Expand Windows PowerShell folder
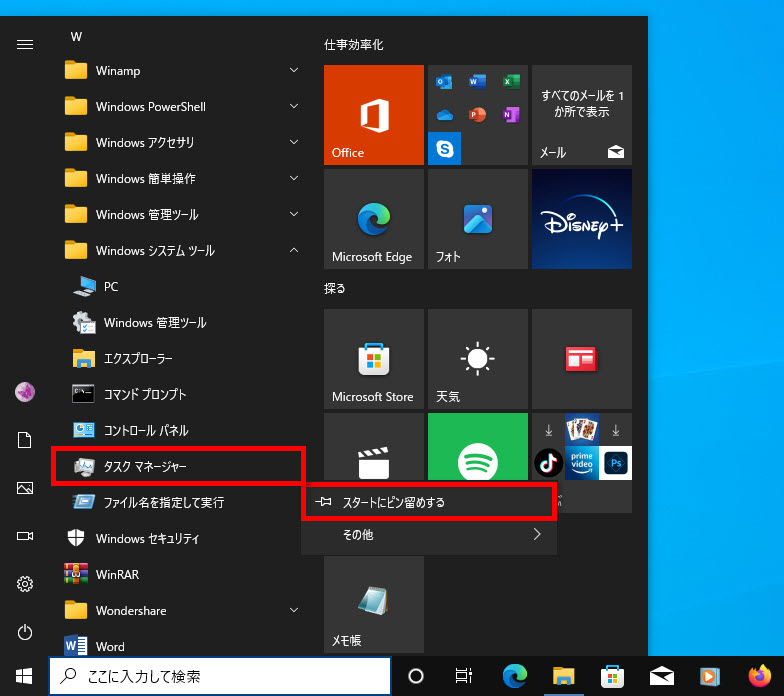Image resolution: width=784 pixels, height=696 pixels. tap(180, 106)
